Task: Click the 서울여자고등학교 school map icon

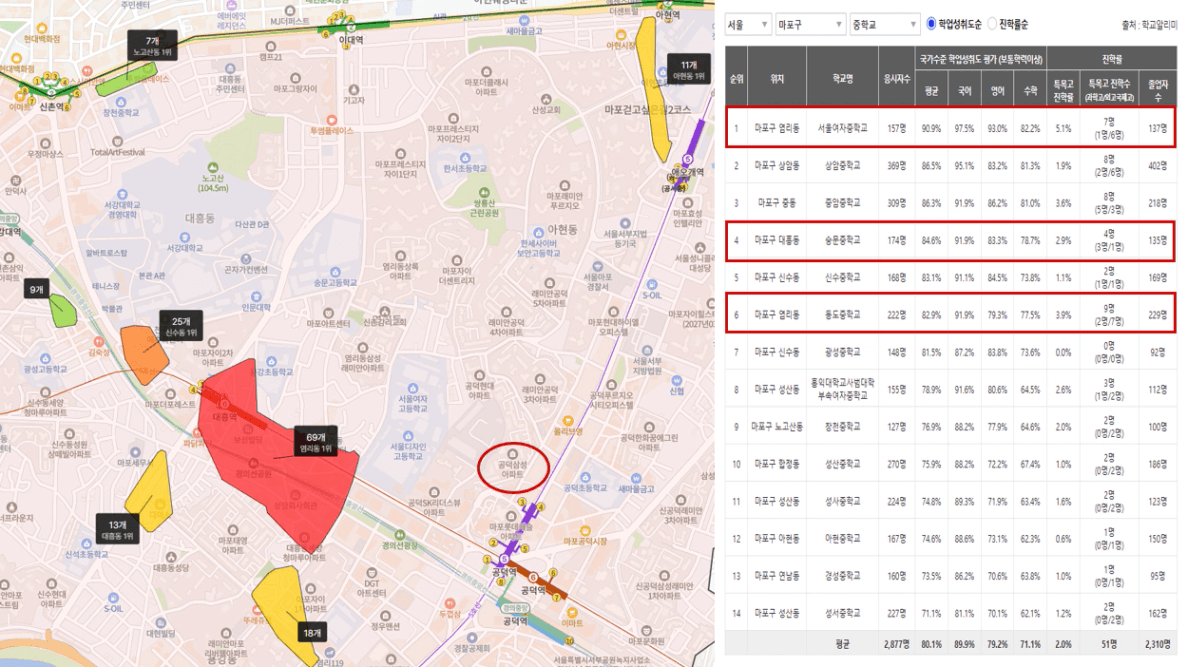Action: pos(413,389)
